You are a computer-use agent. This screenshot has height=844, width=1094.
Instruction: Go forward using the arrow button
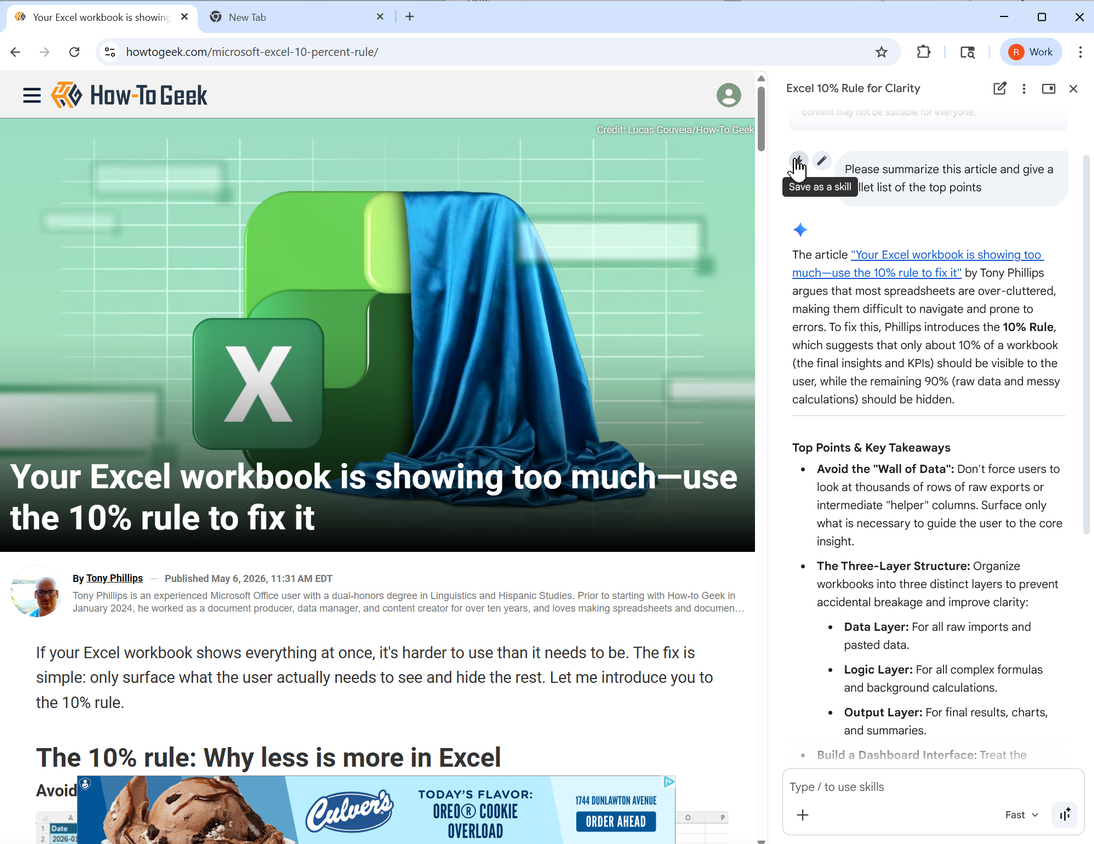click(45, 52)
